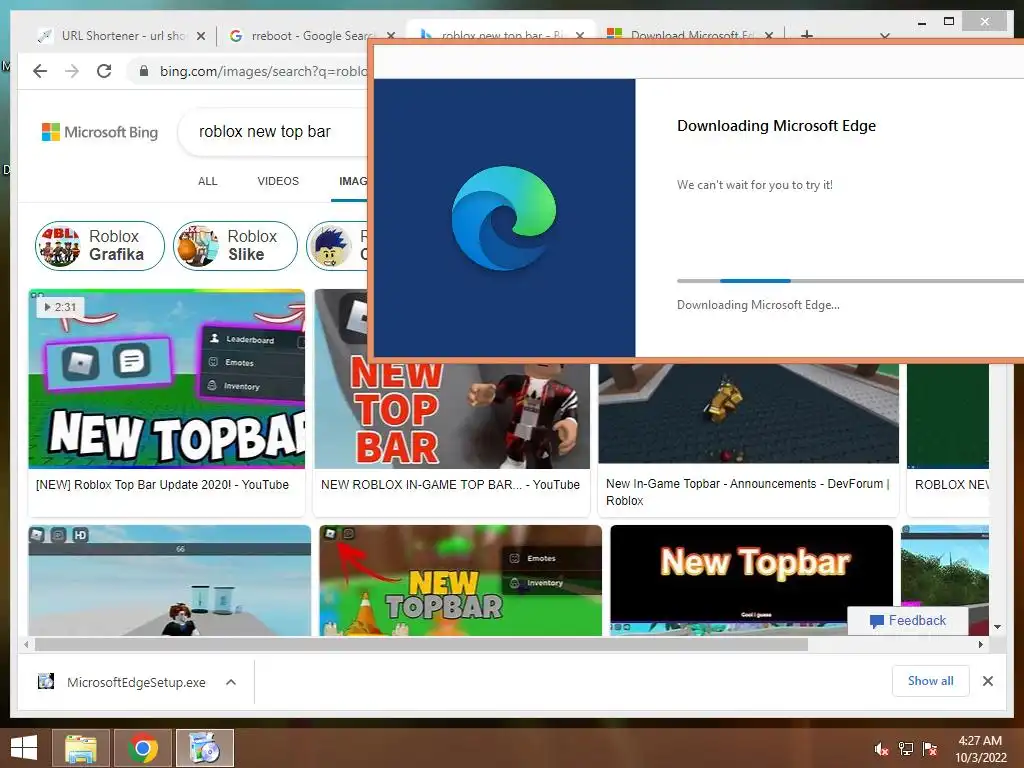
Task: Click the Bing search box
Action: 274,132
